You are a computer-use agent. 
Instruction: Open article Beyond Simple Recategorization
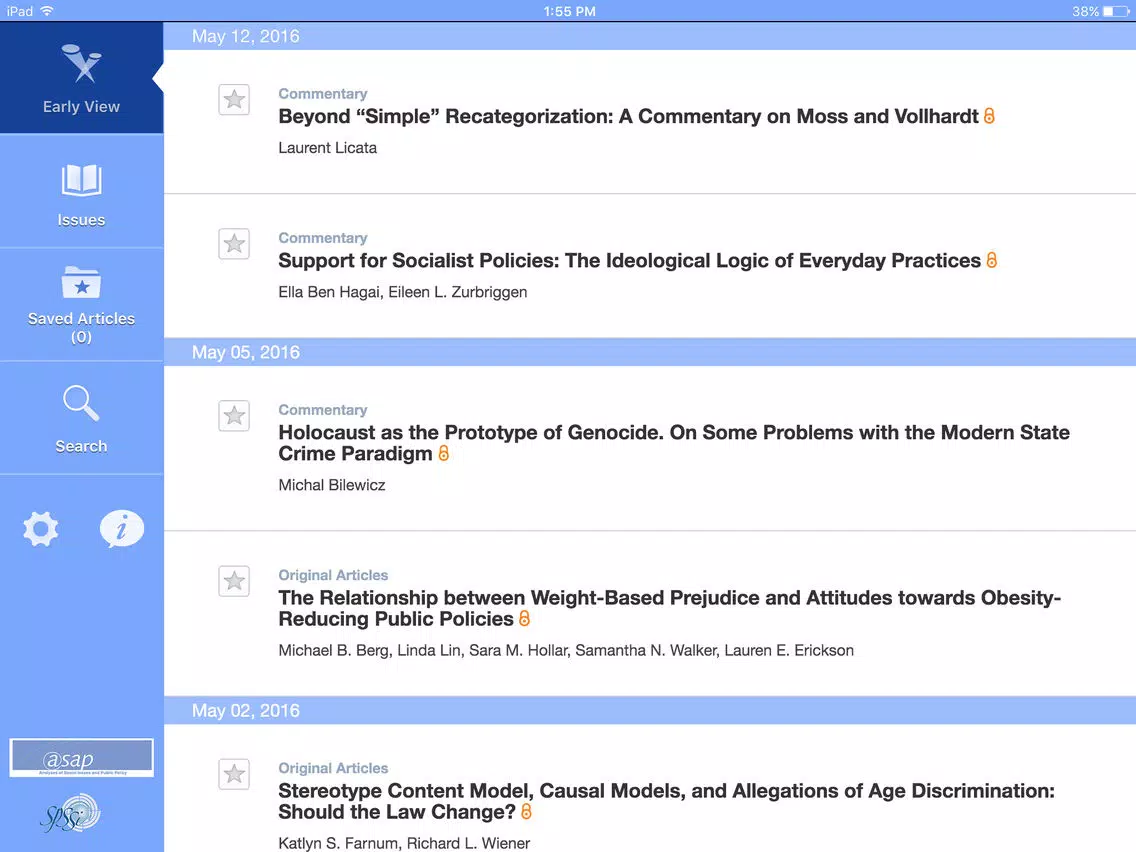[628, 117]
